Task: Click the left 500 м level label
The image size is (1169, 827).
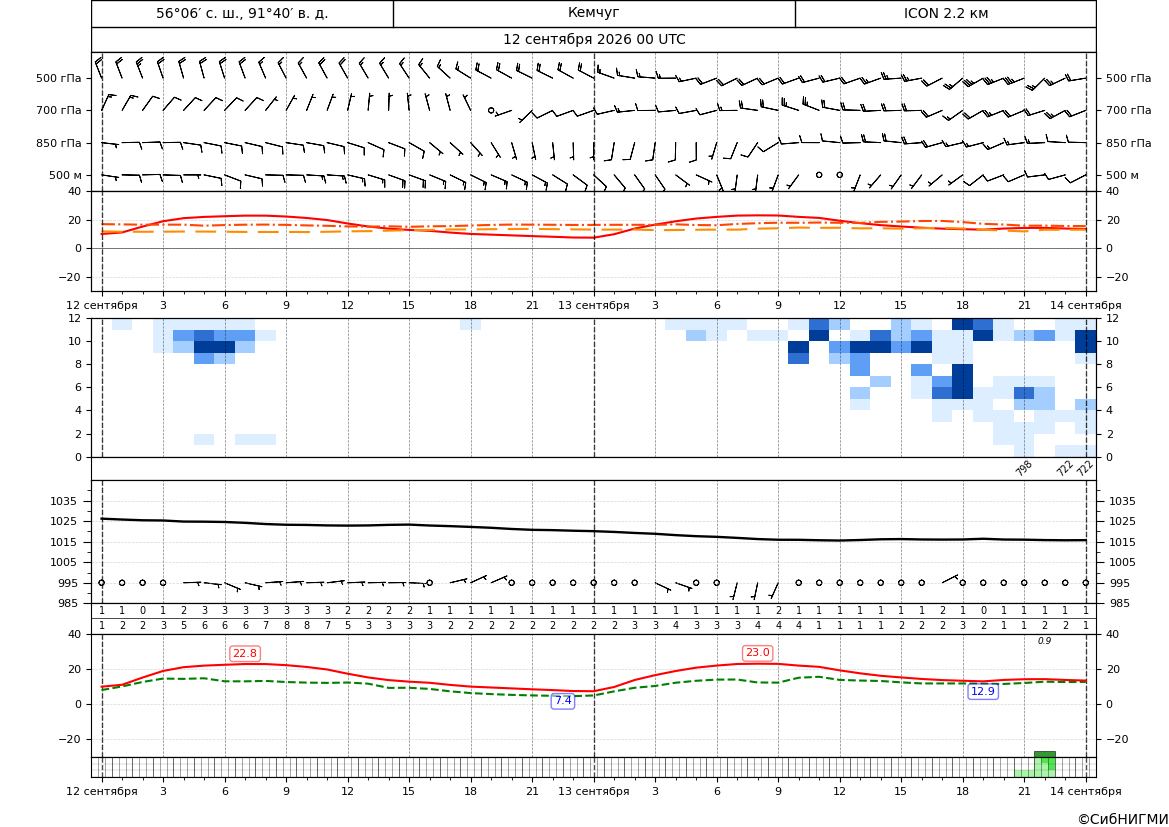Action: coord(66,175)
